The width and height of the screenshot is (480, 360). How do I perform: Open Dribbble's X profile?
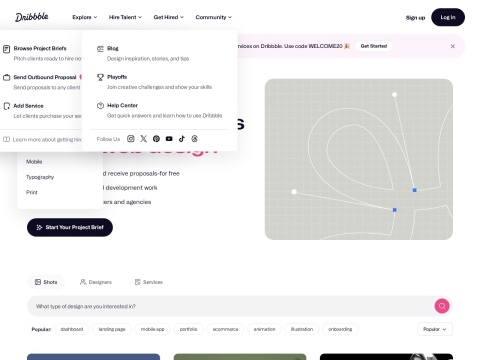[x=144, y=139]
